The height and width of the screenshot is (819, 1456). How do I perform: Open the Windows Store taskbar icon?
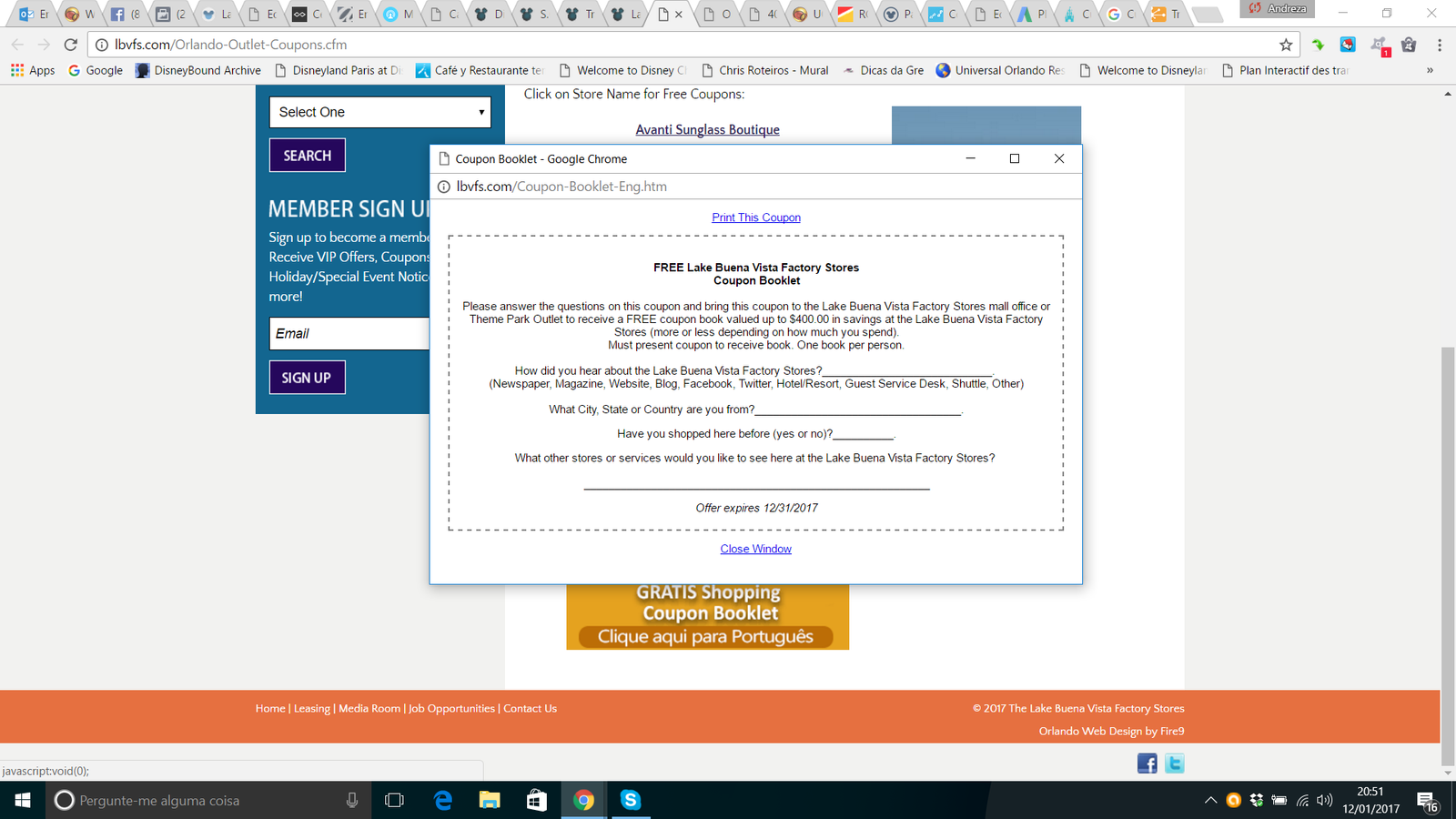pos(537,800)
